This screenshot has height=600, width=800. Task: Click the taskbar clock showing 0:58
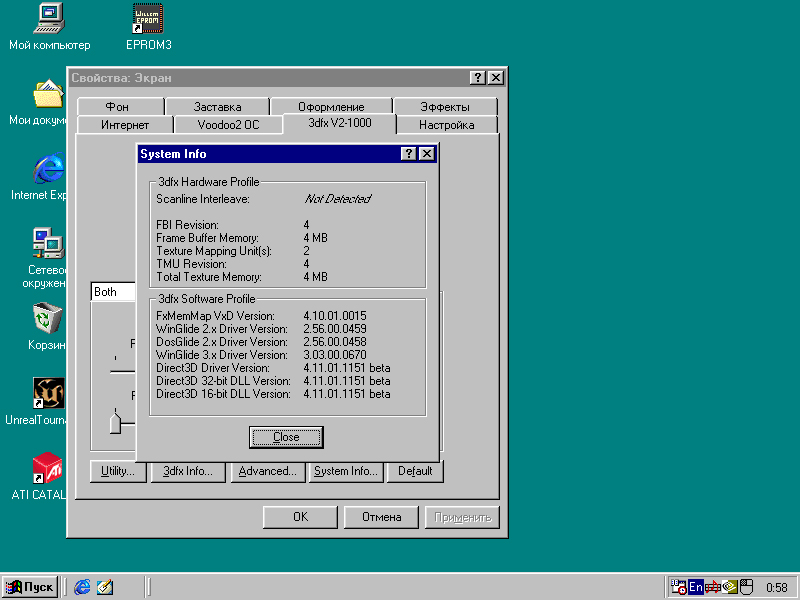click(x=777, y=588)
